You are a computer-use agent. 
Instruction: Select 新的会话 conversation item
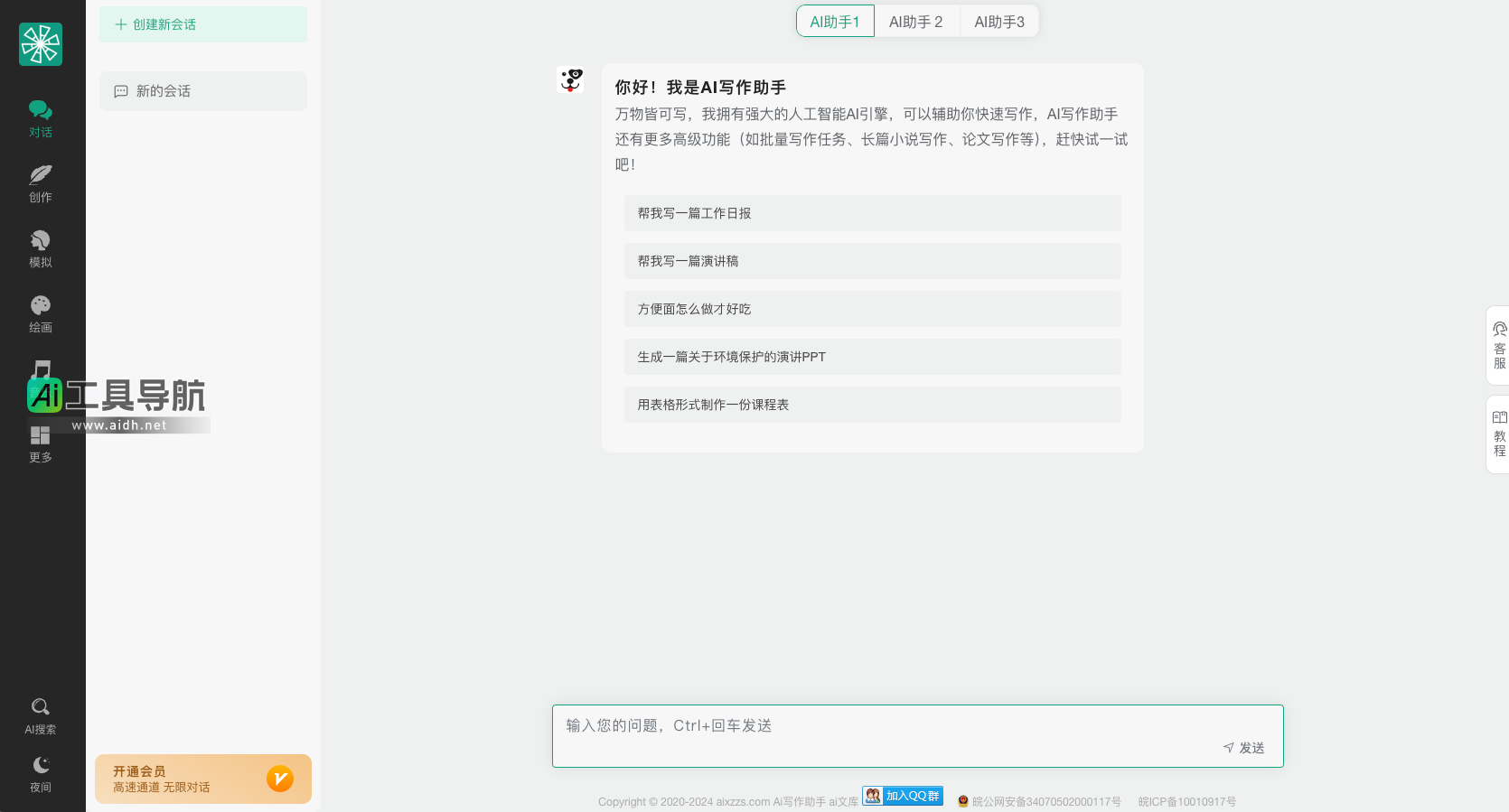click(203, 91)
